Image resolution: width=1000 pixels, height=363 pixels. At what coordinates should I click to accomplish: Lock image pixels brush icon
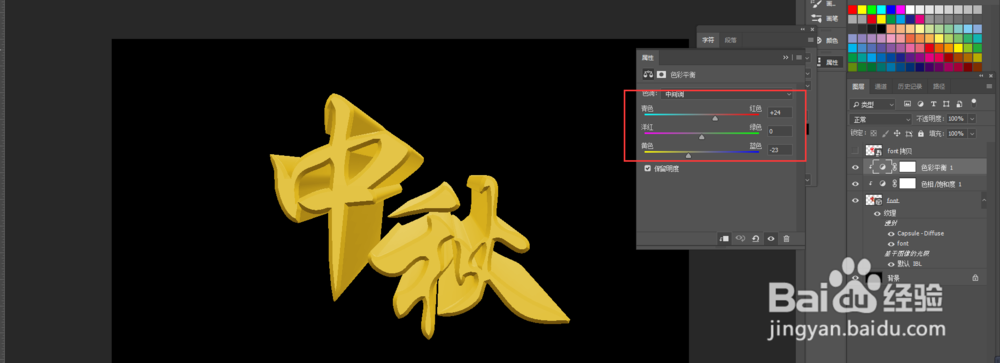pos(885,133)
